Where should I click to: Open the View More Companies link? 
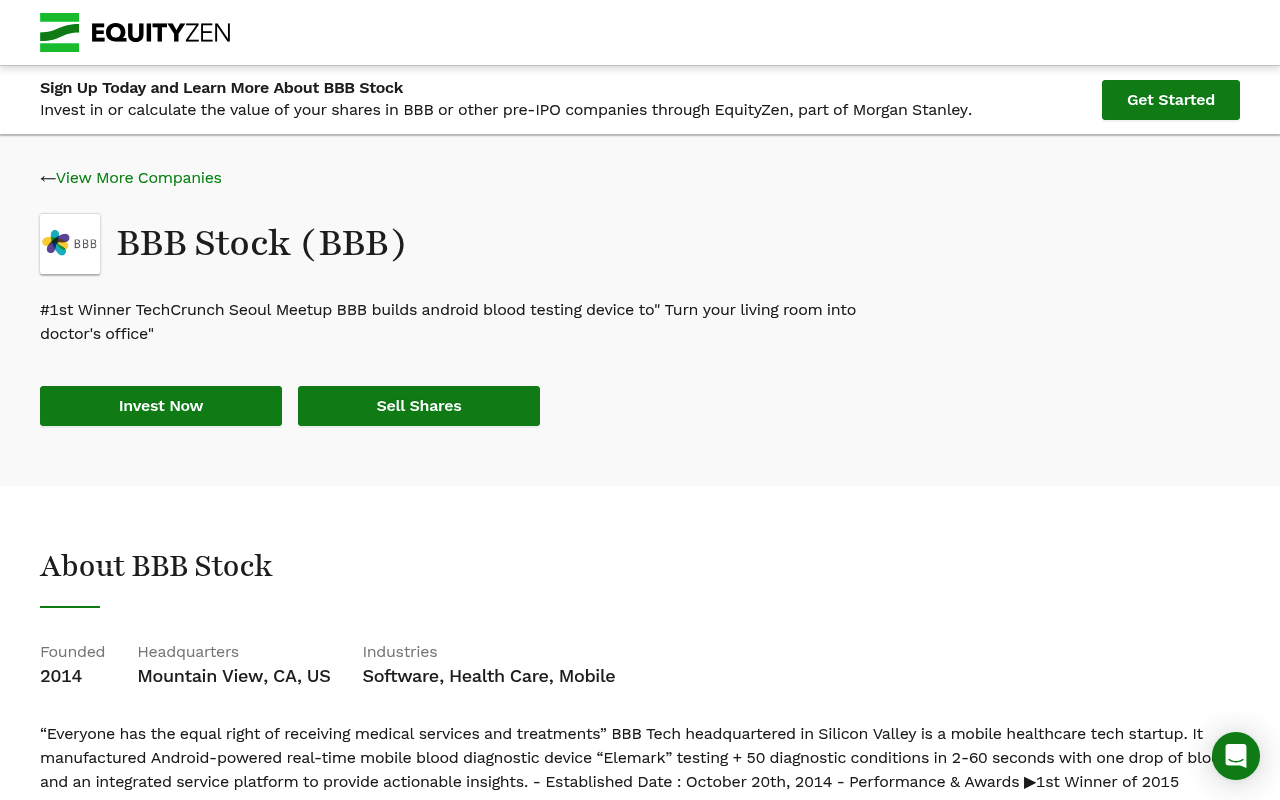[x=139, y=178]
